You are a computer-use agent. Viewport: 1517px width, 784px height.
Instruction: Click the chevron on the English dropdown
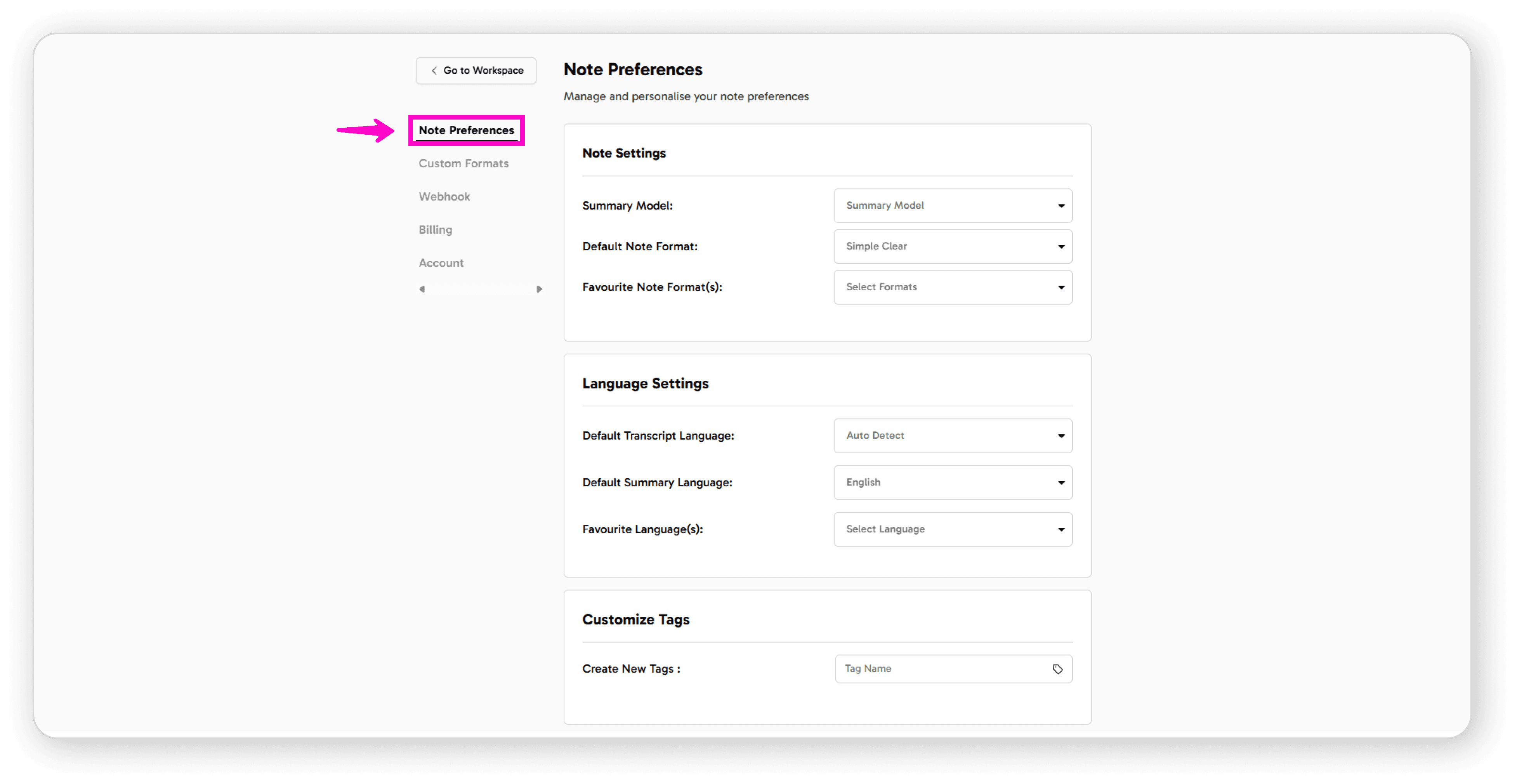1061,482
